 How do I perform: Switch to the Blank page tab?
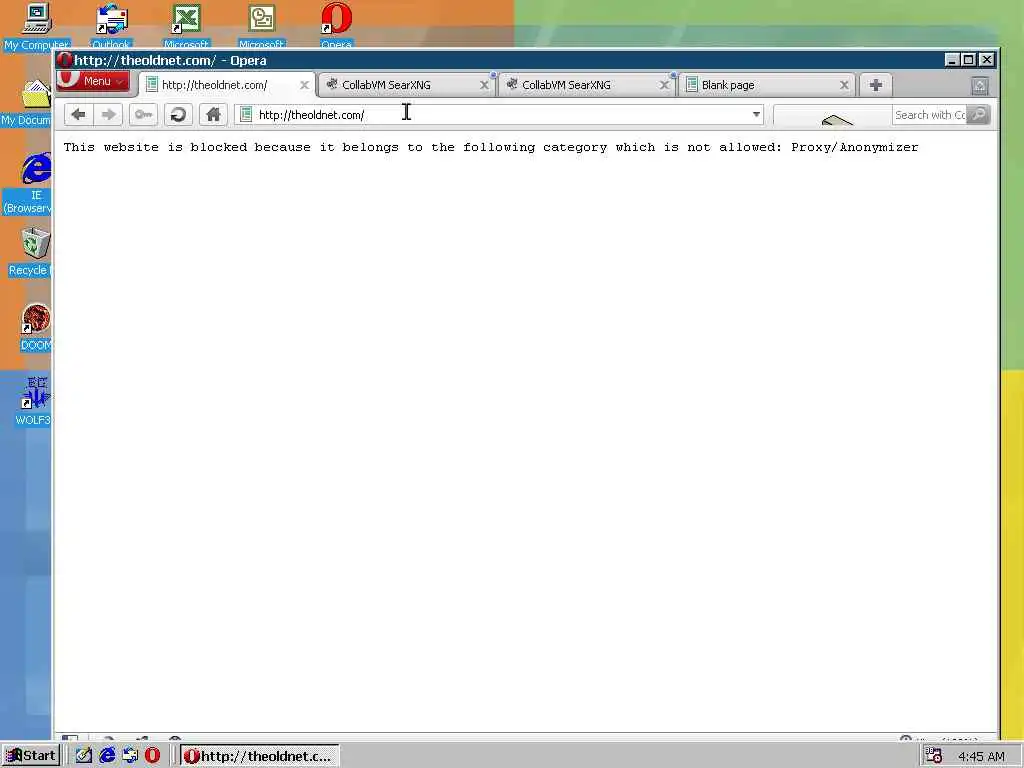coord(767,85)
